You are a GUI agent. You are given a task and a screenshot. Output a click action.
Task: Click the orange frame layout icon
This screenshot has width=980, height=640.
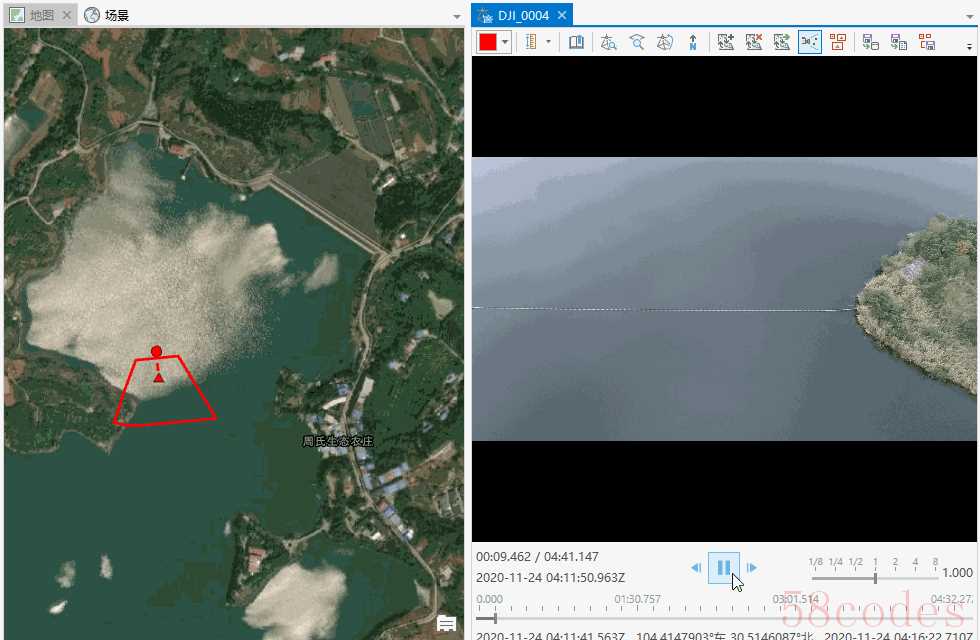tap(838, 42)
